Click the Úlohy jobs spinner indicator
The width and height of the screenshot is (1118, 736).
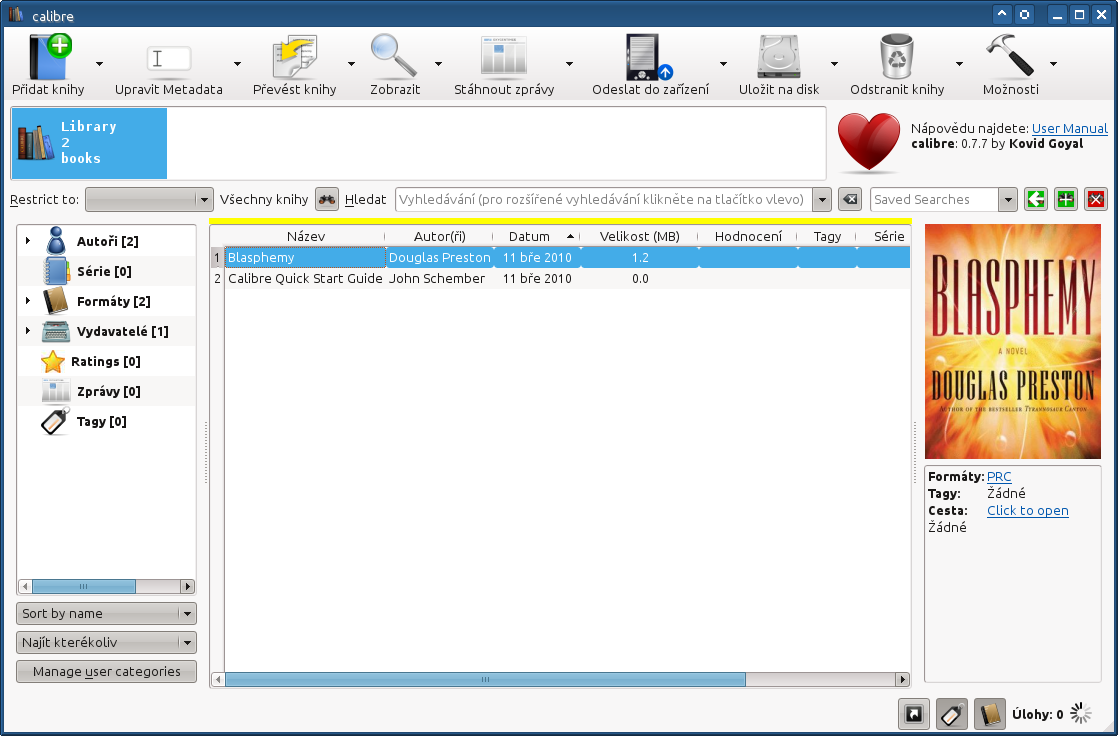pos(1081,713)
